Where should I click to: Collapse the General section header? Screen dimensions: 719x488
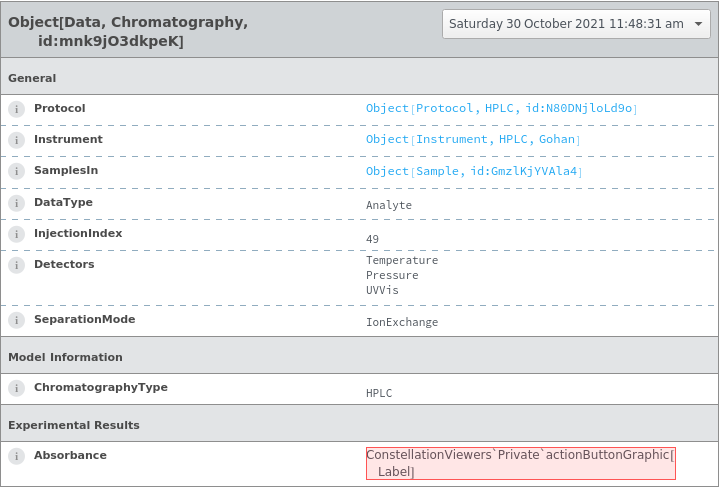coord(32,78)
